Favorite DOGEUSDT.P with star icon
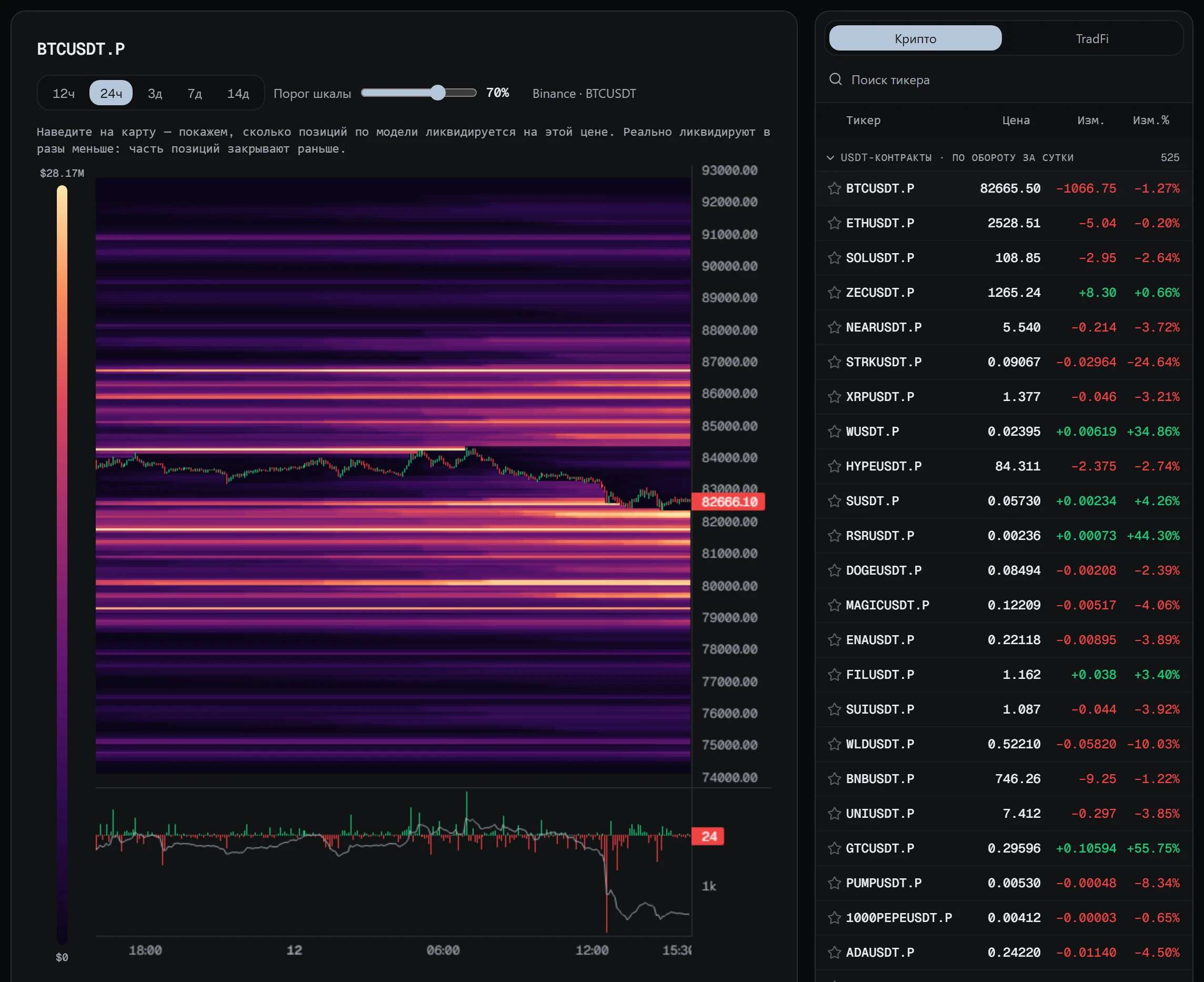 pos(834,570)
